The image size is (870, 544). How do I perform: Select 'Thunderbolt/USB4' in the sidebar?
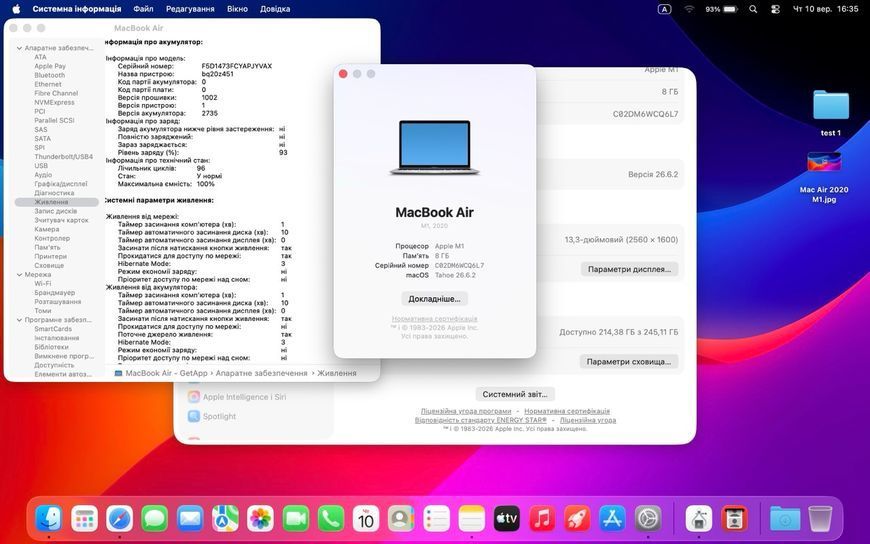click(x=63, y=157)
